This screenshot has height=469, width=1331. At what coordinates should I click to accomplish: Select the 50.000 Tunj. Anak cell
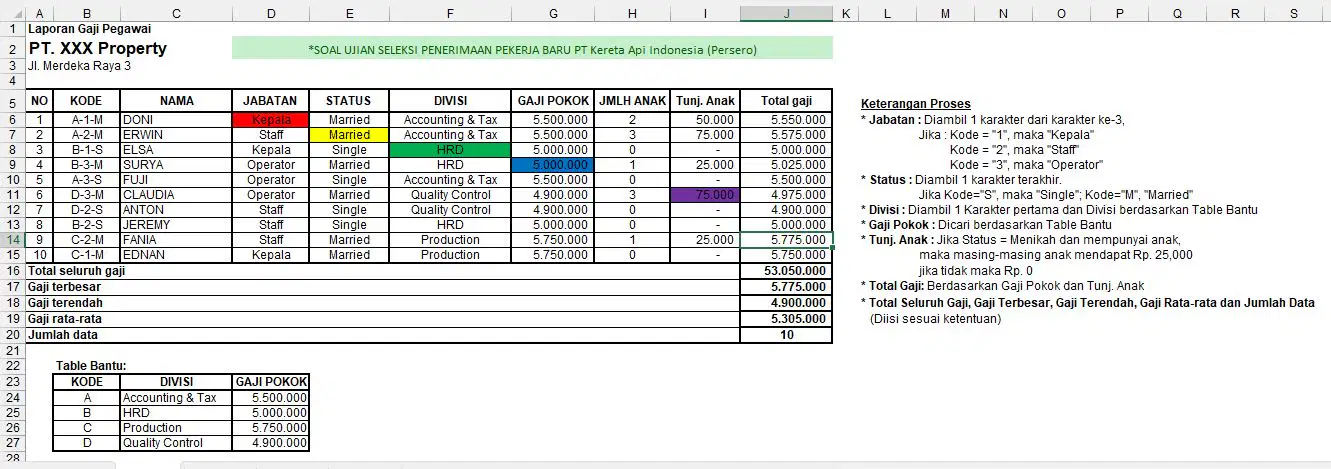(x=705, y=119)
